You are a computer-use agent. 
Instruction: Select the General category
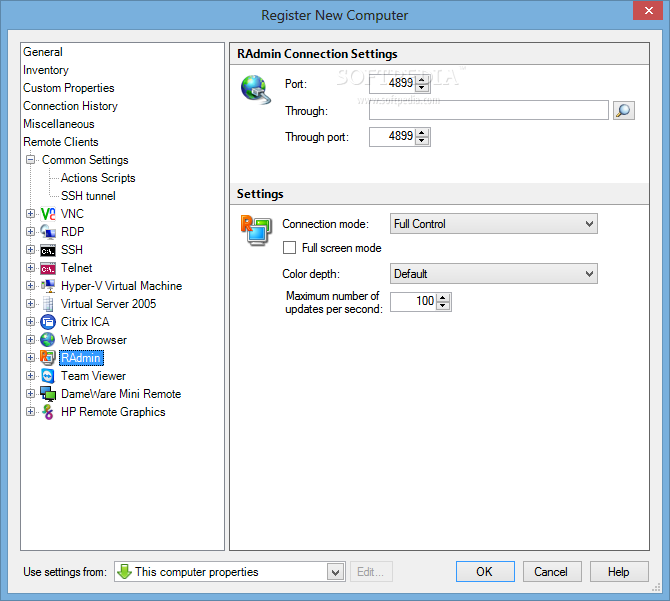(43, 52)
